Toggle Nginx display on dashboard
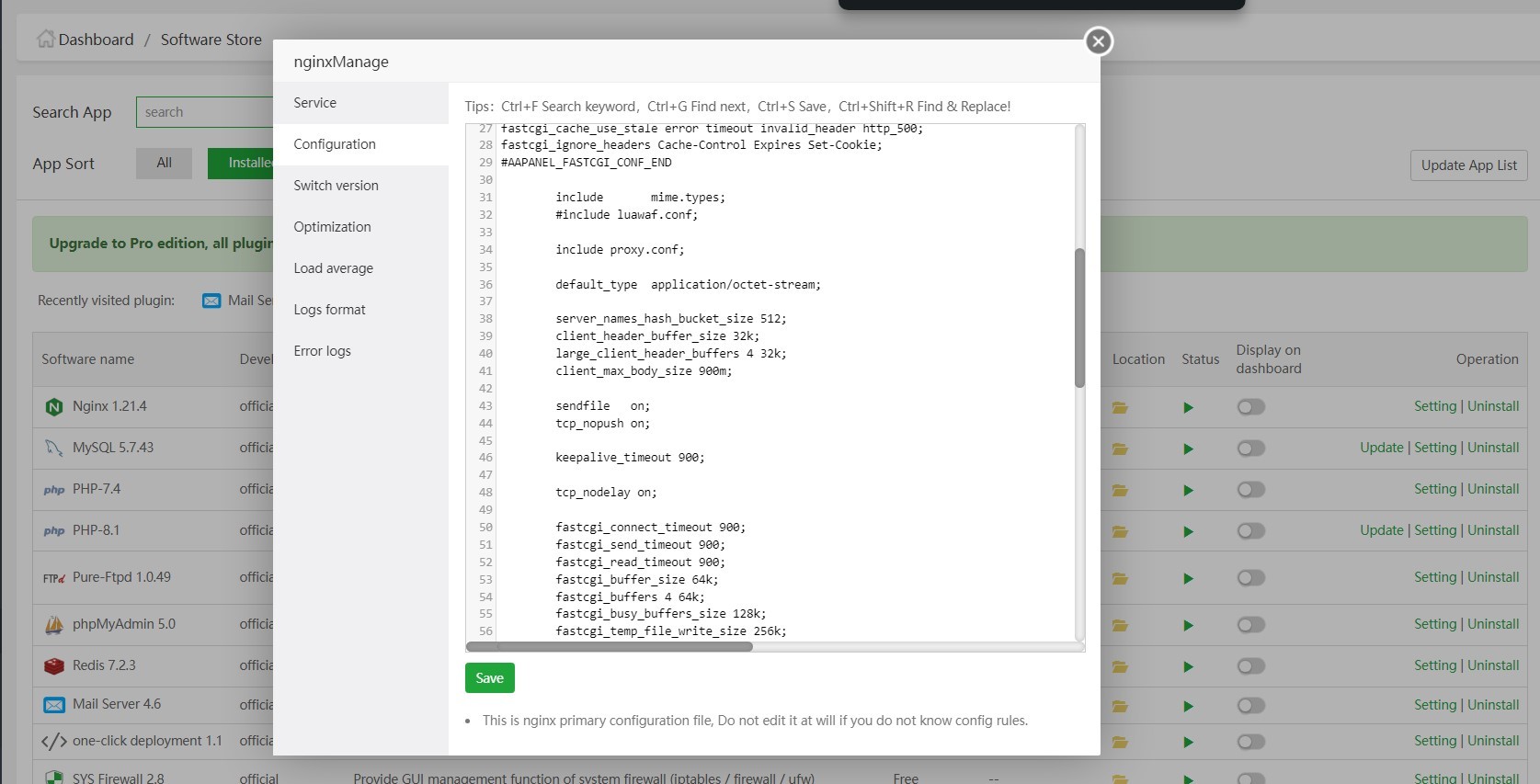 tap(1251, 406)
